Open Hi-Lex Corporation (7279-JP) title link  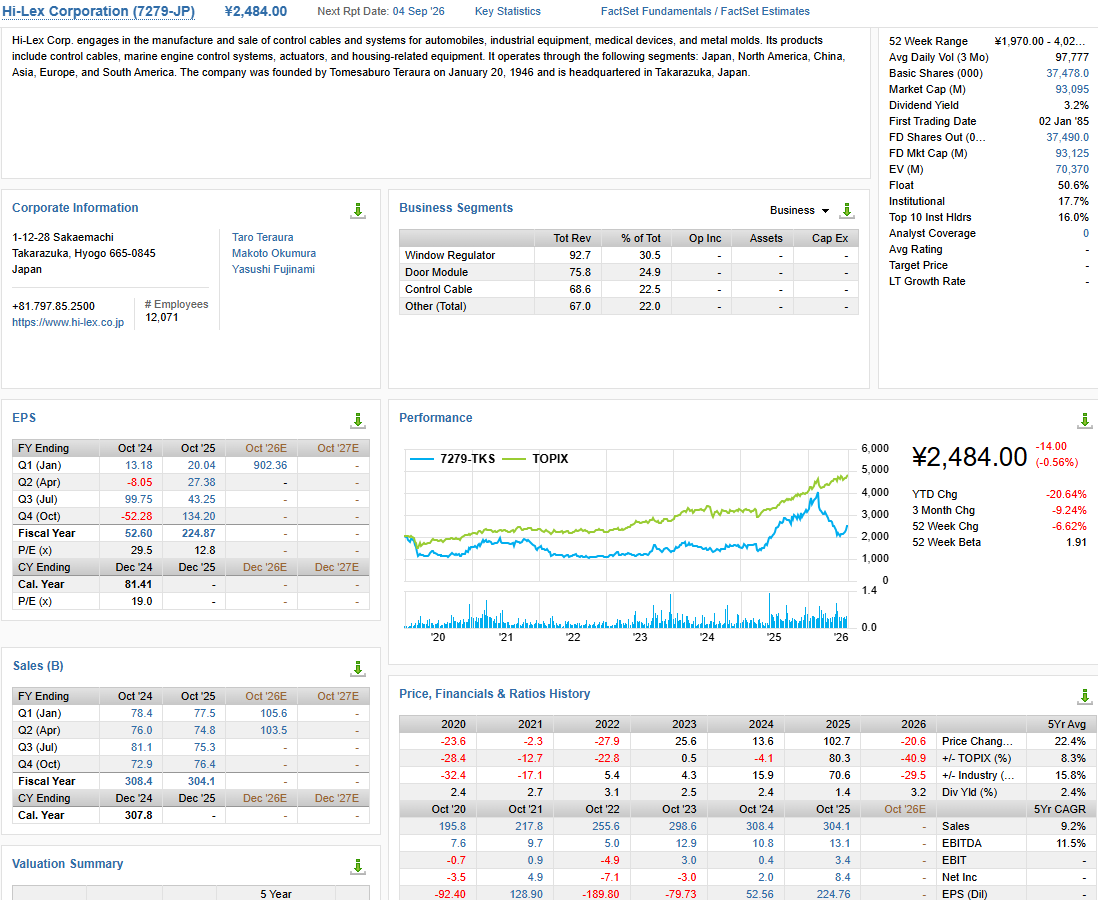pyautogui.click(x=99, y=11)
